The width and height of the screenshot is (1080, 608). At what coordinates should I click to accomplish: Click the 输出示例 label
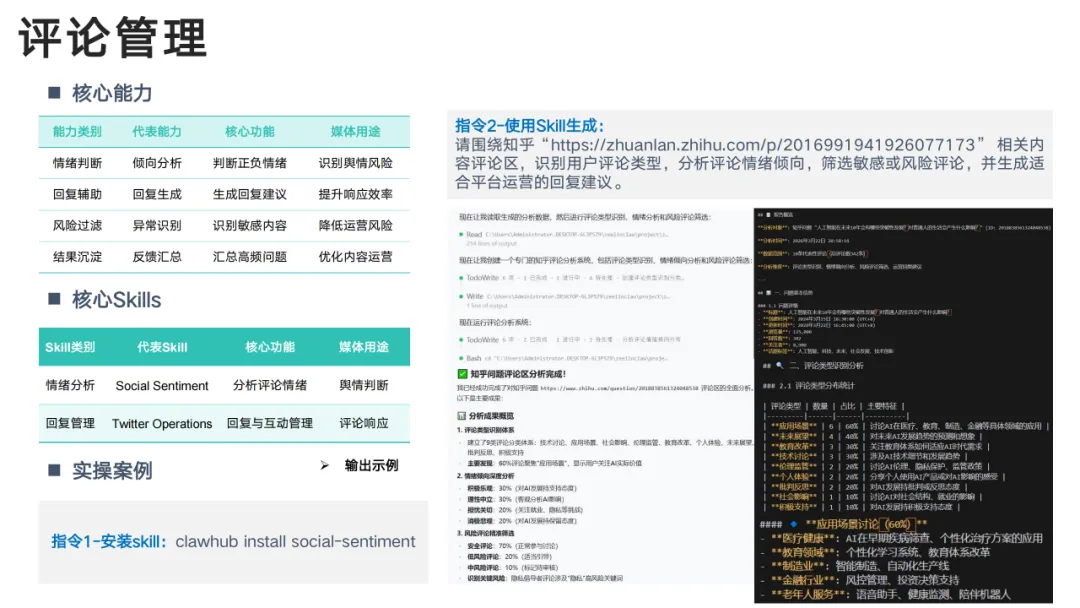pos(371,465)
